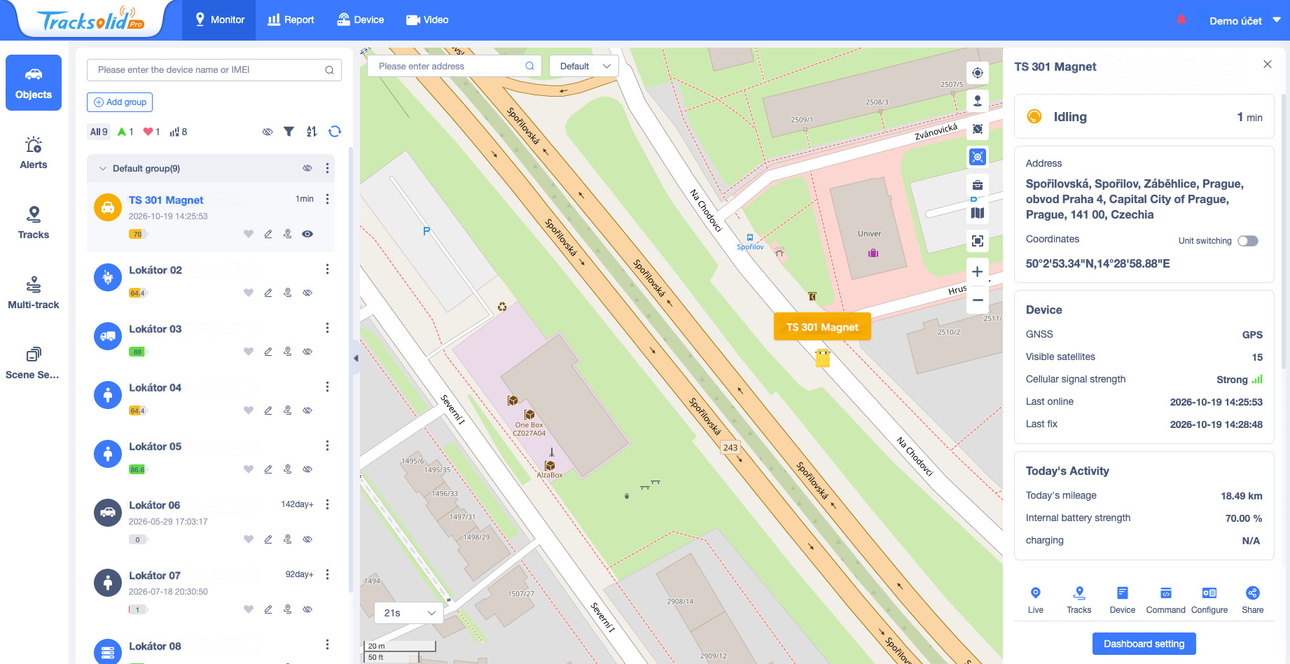1290x664 pixels.
Task: Open Configure action in device panel
Action: (x=1209, y=600)
